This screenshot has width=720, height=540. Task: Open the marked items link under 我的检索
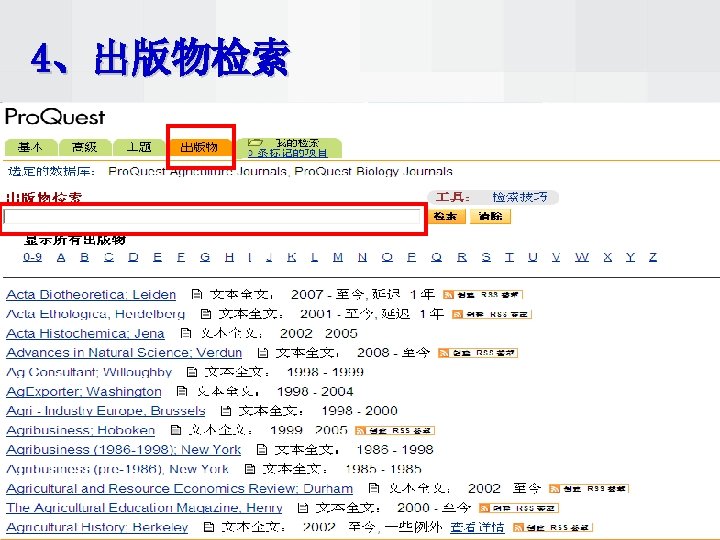tap(288, 153)
